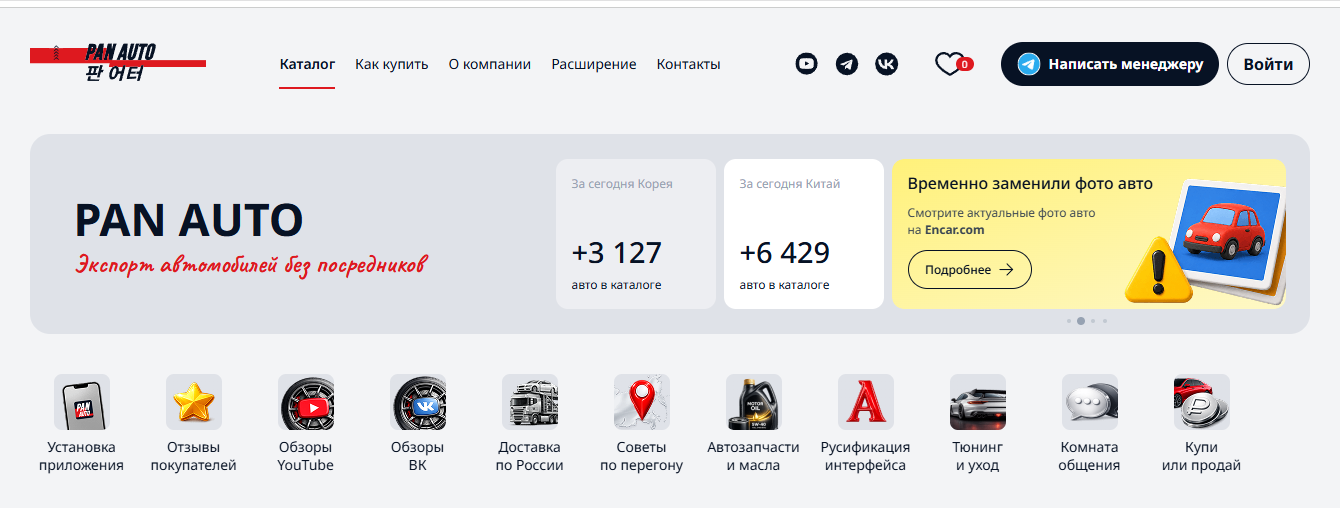Screen dimensions: 1340x508
Task: Open the Автозапчасти и масла oil canister icon
Action: (754, 402)
